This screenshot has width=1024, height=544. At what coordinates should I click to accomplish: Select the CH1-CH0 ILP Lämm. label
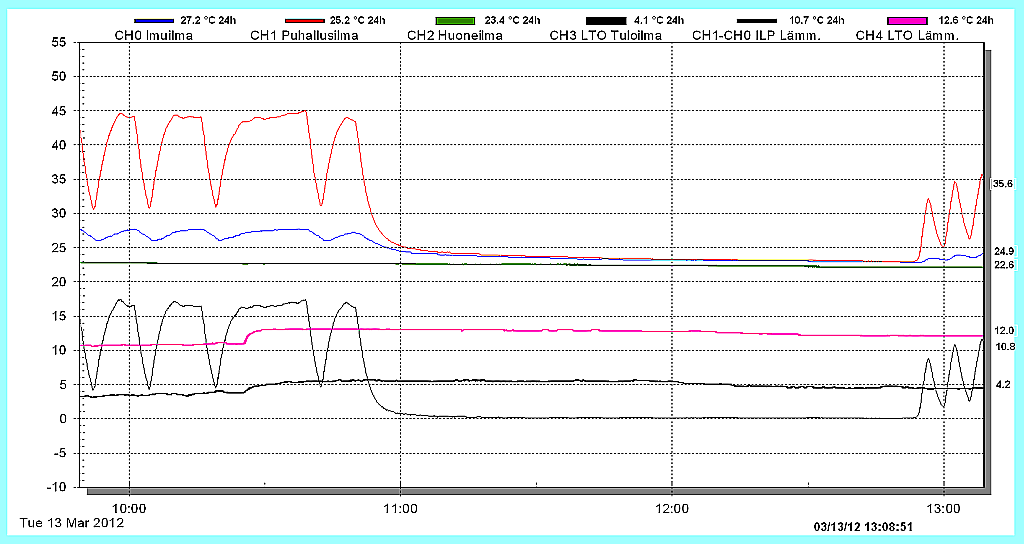pos(757,36)
